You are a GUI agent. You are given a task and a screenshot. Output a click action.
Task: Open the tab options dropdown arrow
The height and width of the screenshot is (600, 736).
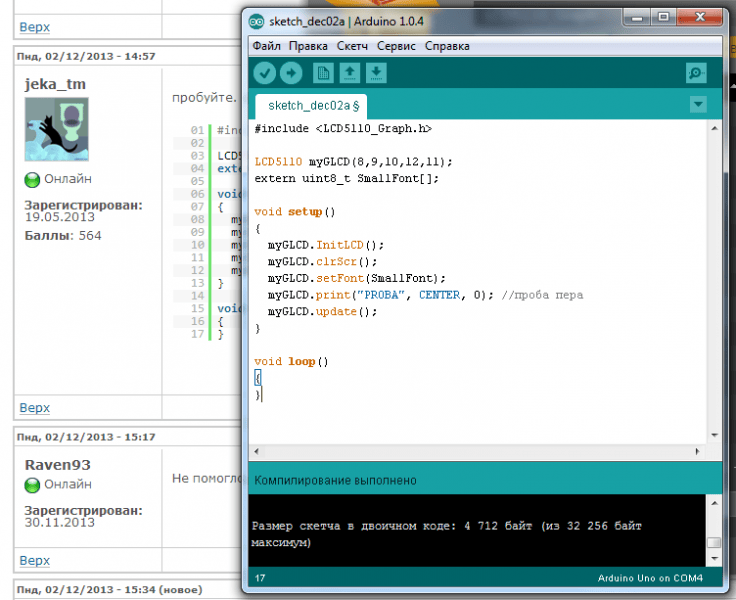(x=698, y=104)
